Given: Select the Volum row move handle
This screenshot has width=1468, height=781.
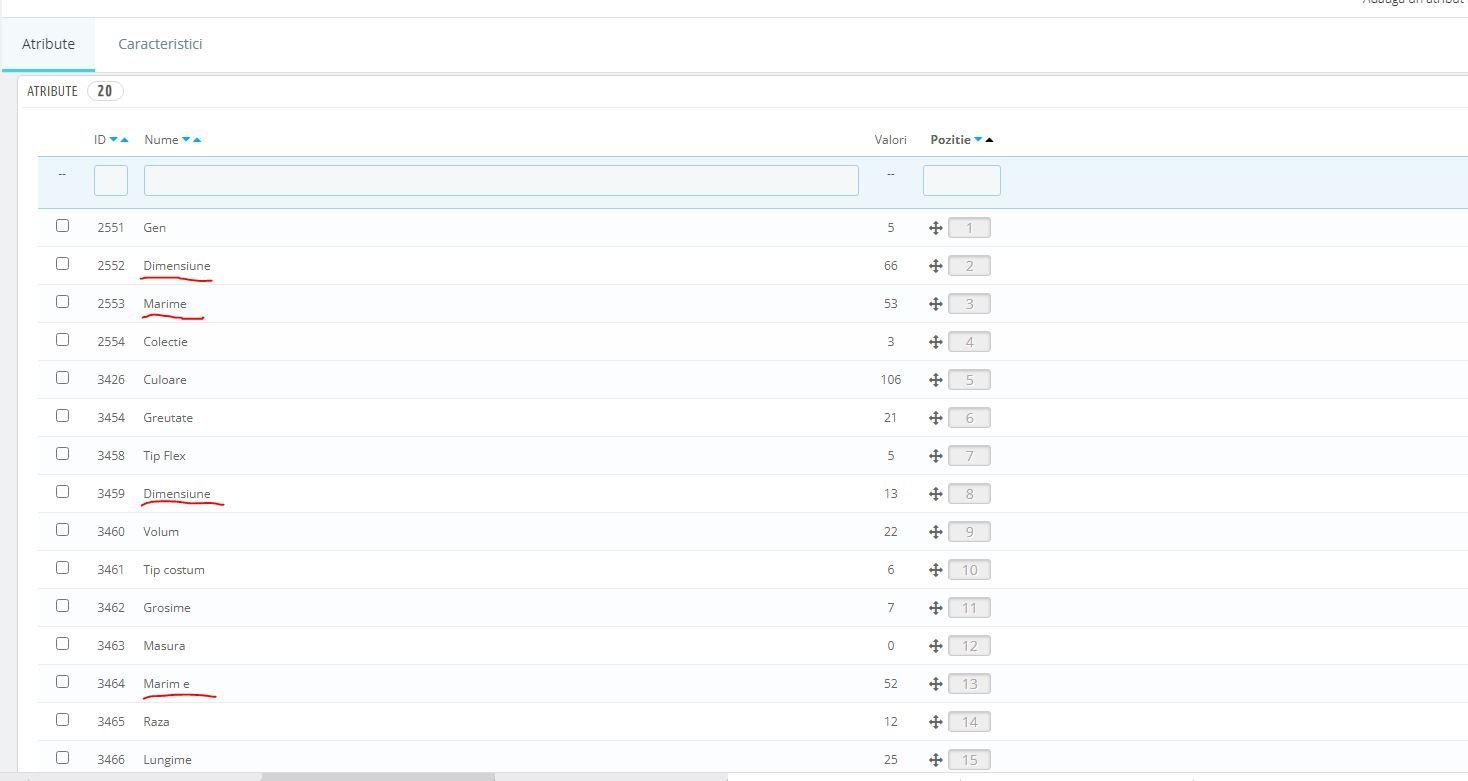Looking at the screenshot, I should (936, 532).
